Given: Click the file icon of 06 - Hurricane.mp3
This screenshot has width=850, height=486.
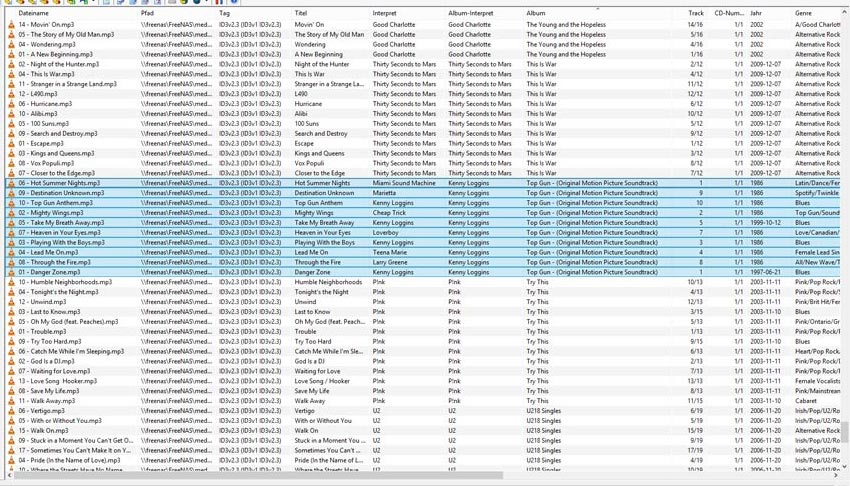Looking at the screenshot, I should [11, 104].
